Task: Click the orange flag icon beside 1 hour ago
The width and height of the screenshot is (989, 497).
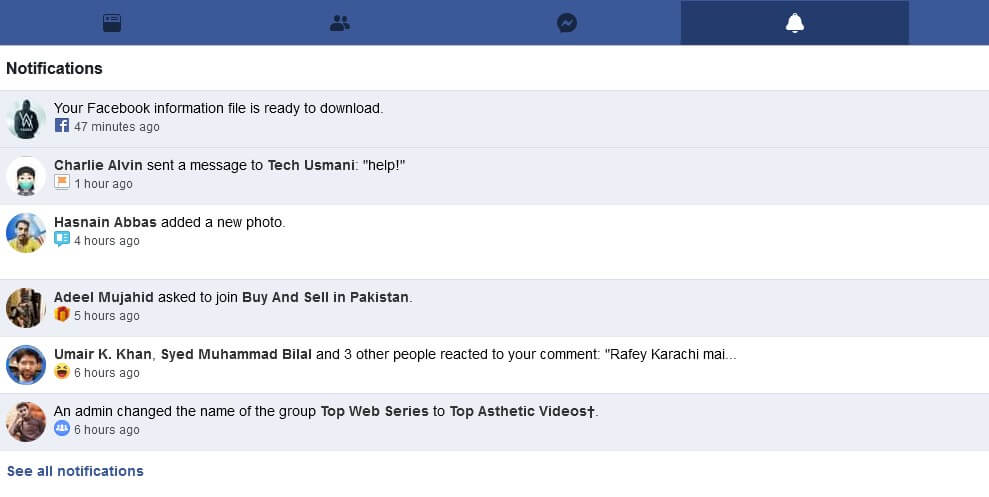Action: click(62, 182)
